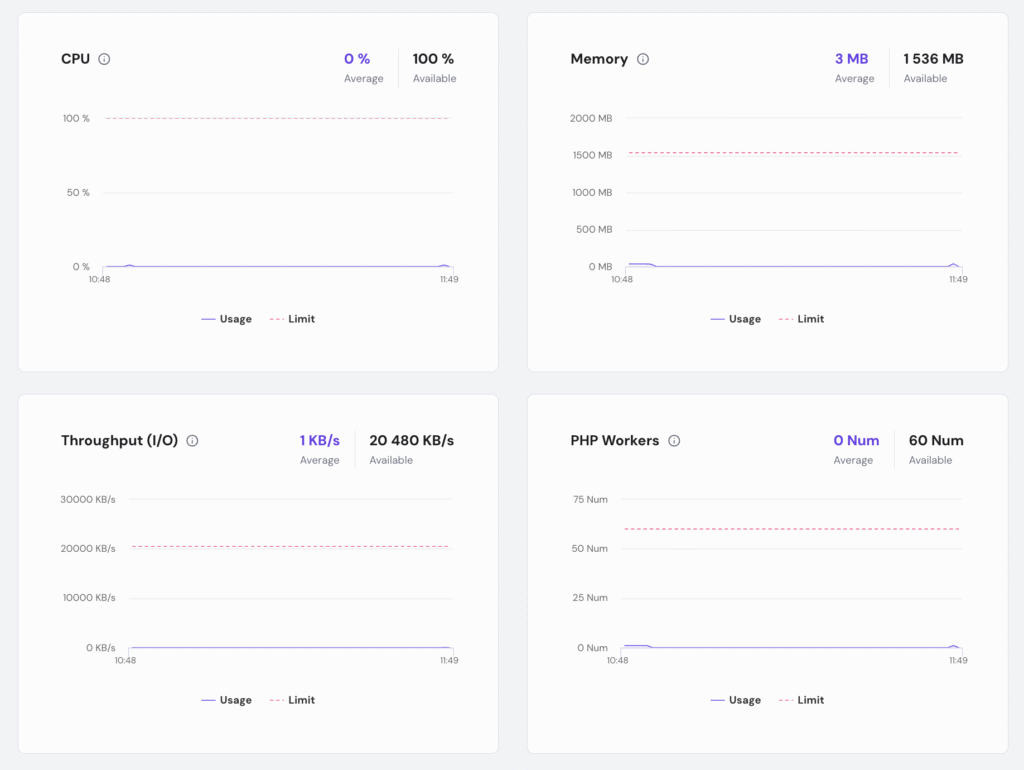Click the info icon next to CPU
This screenshot has height=770, width=1024.
tap(103, 59)
